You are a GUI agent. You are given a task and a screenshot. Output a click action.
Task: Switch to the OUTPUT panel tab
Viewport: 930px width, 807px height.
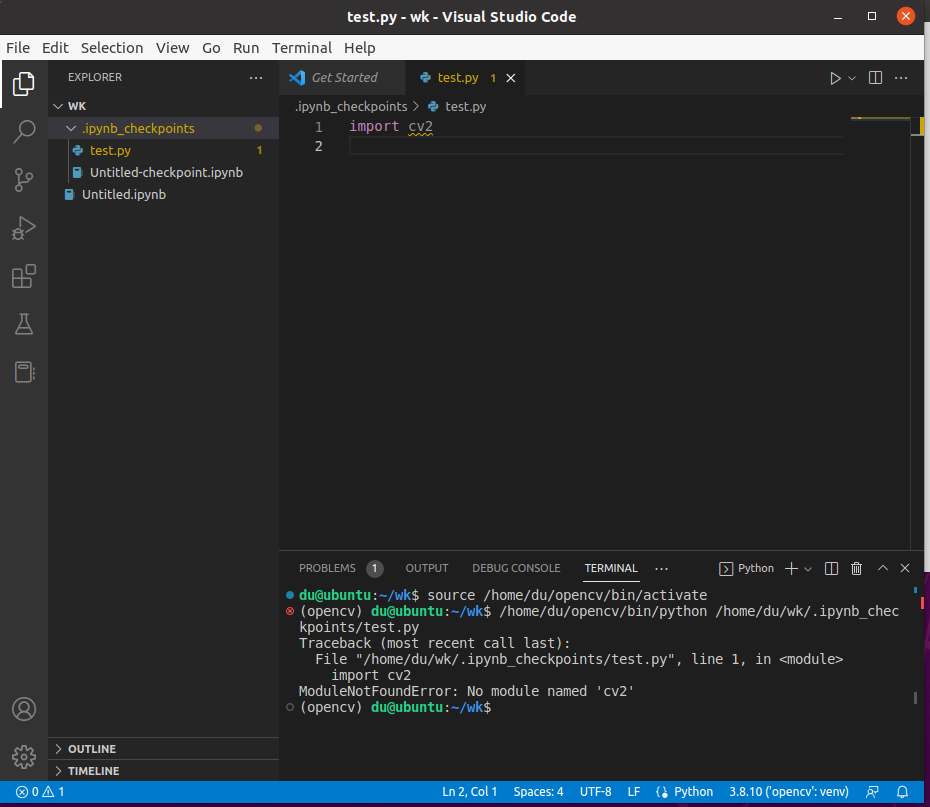427,569
